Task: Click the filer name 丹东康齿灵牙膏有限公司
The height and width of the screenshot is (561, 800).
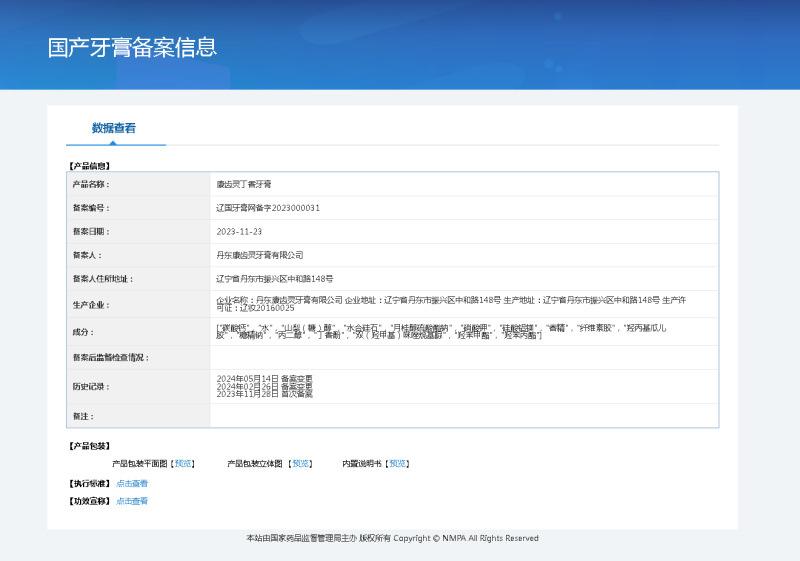Action: (259, 255)
